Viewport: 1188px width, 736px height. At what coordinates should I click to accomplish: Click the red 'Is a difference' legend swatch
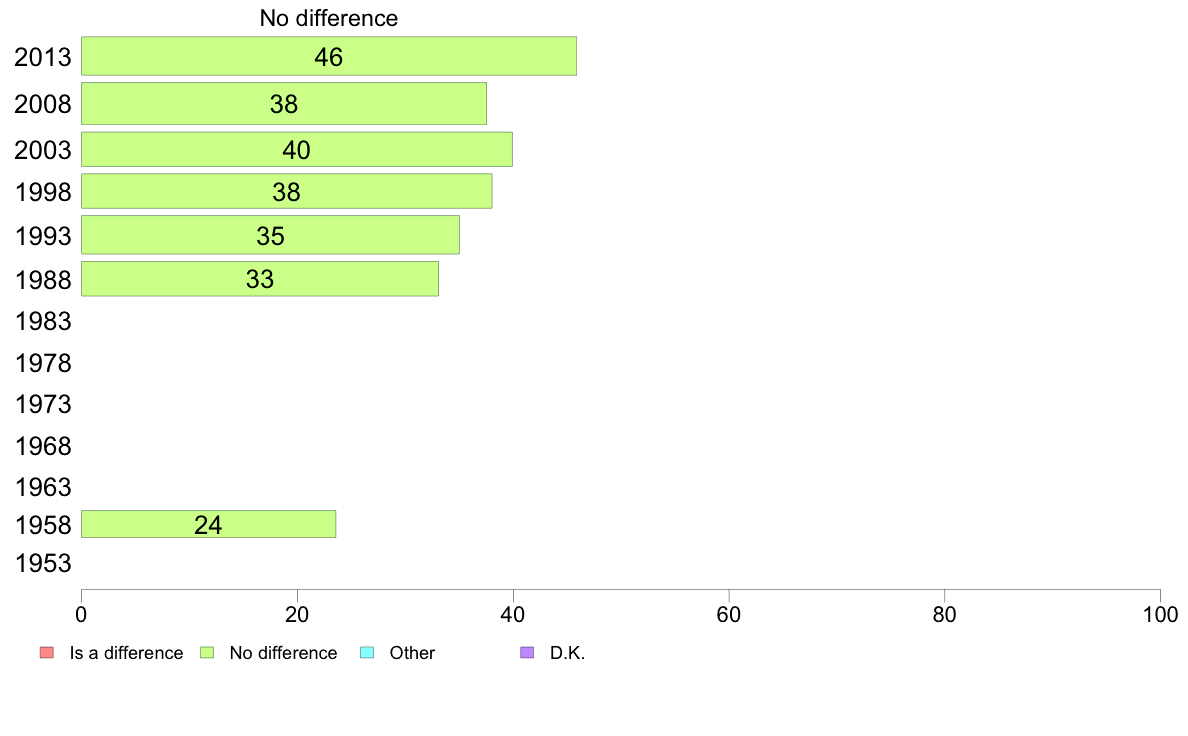point(47,653)
